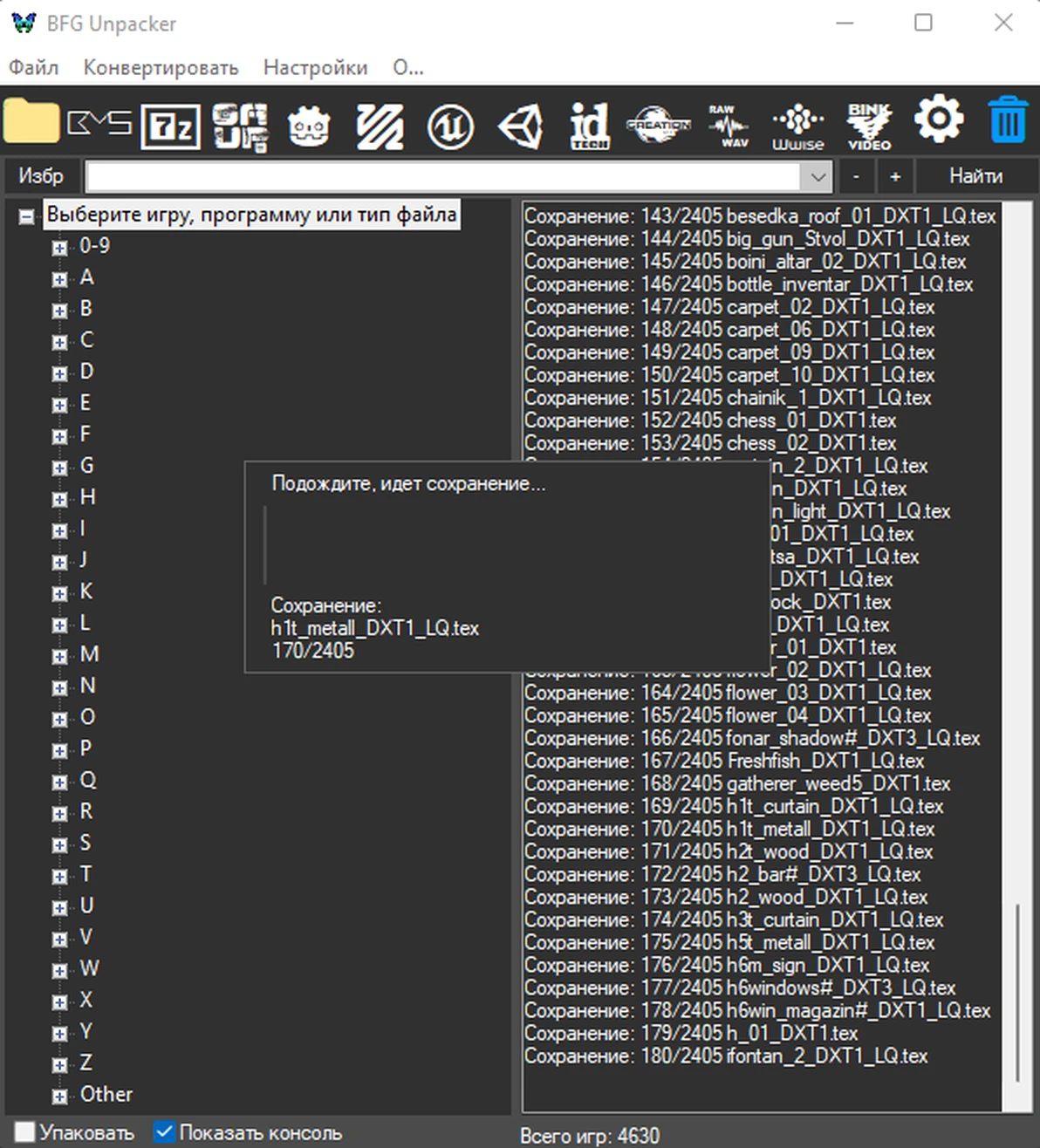Select tree item E
This screenshot has height=1148, width=1040.
tap(86, 403)
